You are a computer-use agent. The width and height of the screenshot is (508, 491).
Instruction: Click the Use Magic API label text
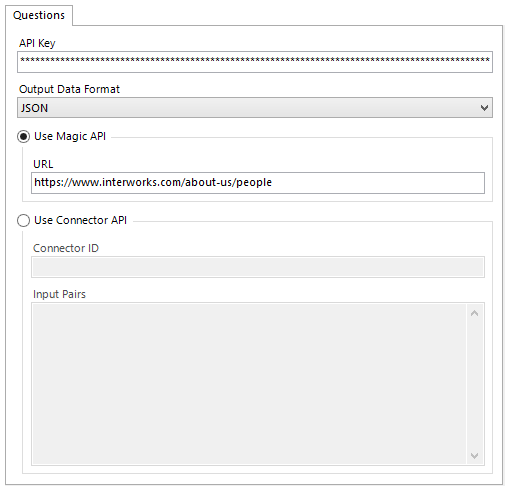tap(70, 136)
